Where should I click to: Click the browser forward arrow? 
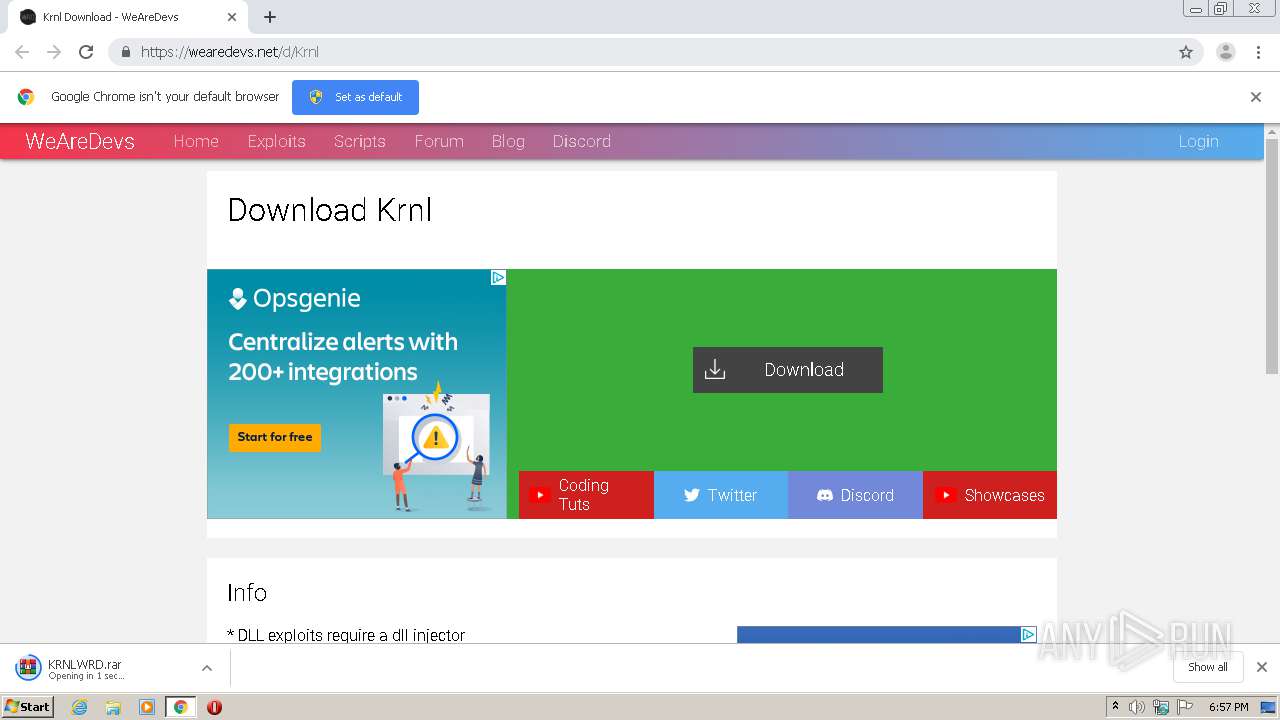[54, 52]
